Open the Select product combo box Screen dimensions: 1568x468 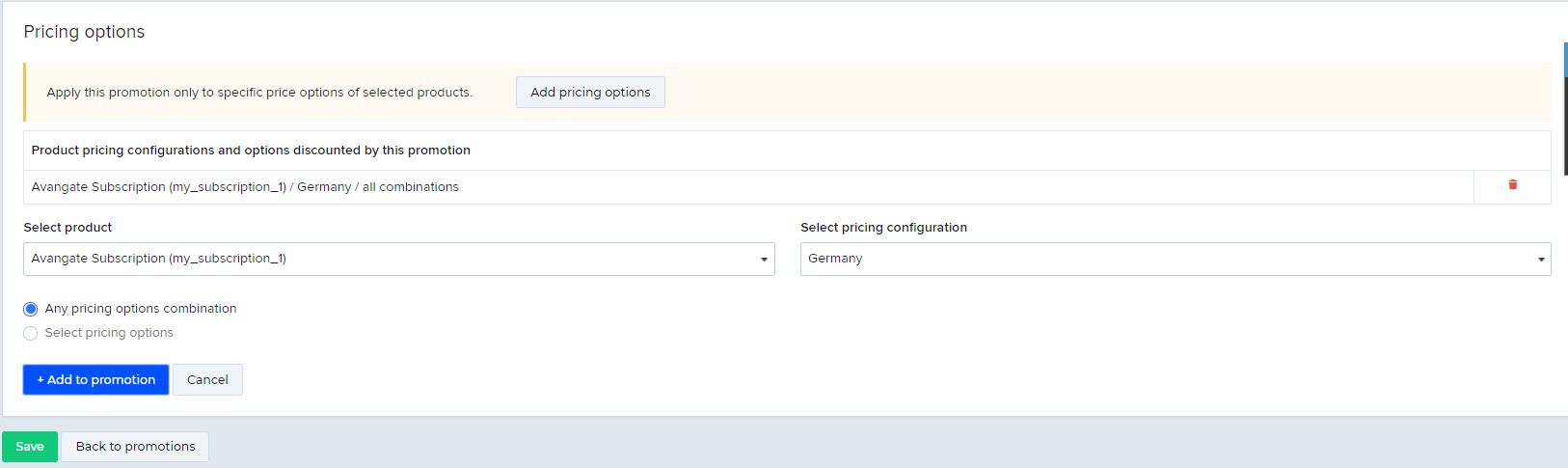399,259
